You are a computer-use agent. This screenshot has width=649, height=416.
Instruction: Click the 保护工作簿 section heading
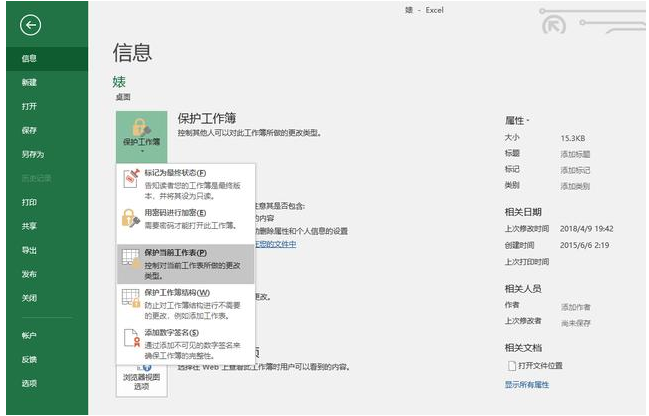click(207, 118)
